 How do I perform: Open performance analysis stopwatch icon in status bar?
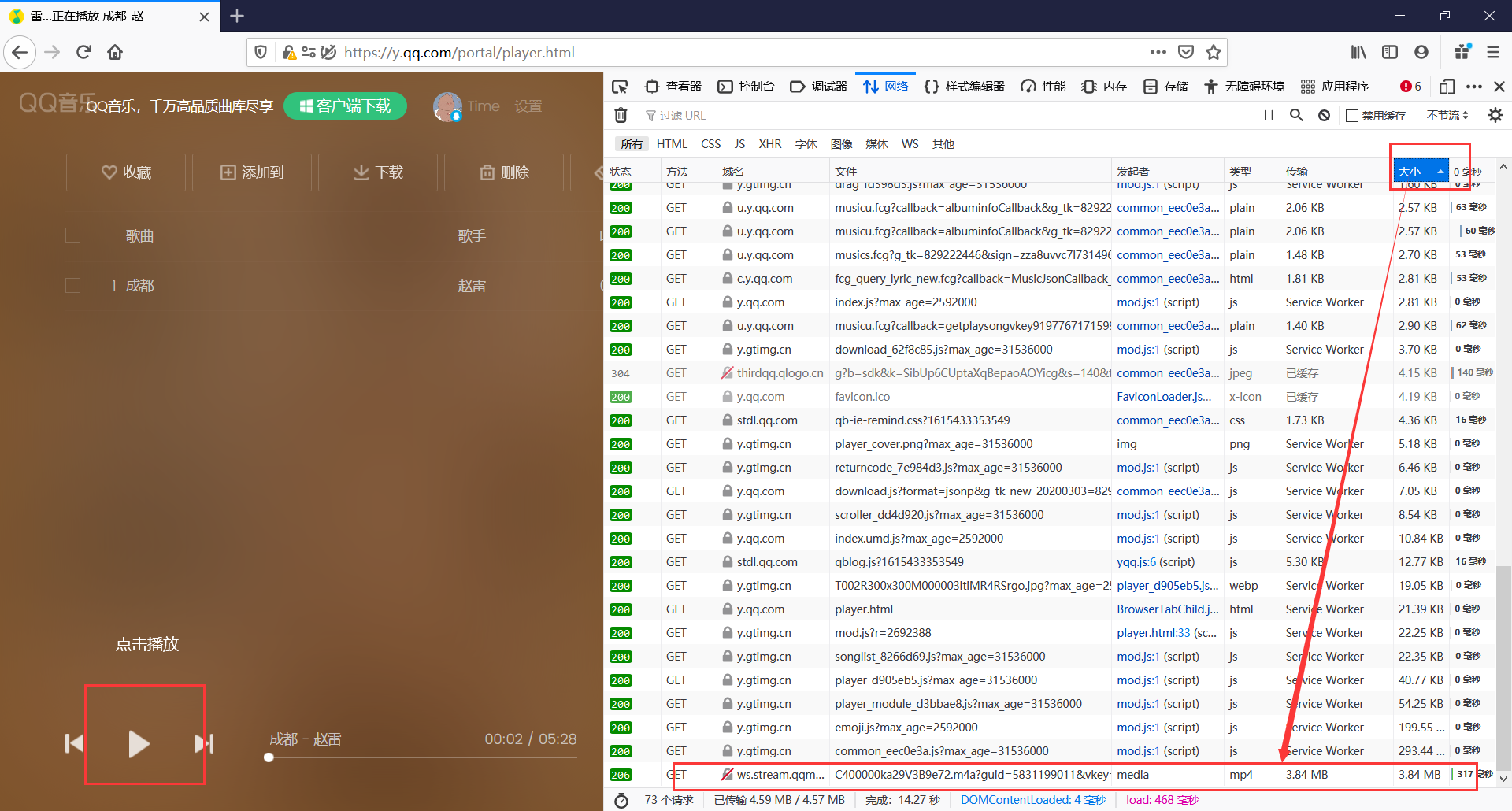(x=621, y=800)
